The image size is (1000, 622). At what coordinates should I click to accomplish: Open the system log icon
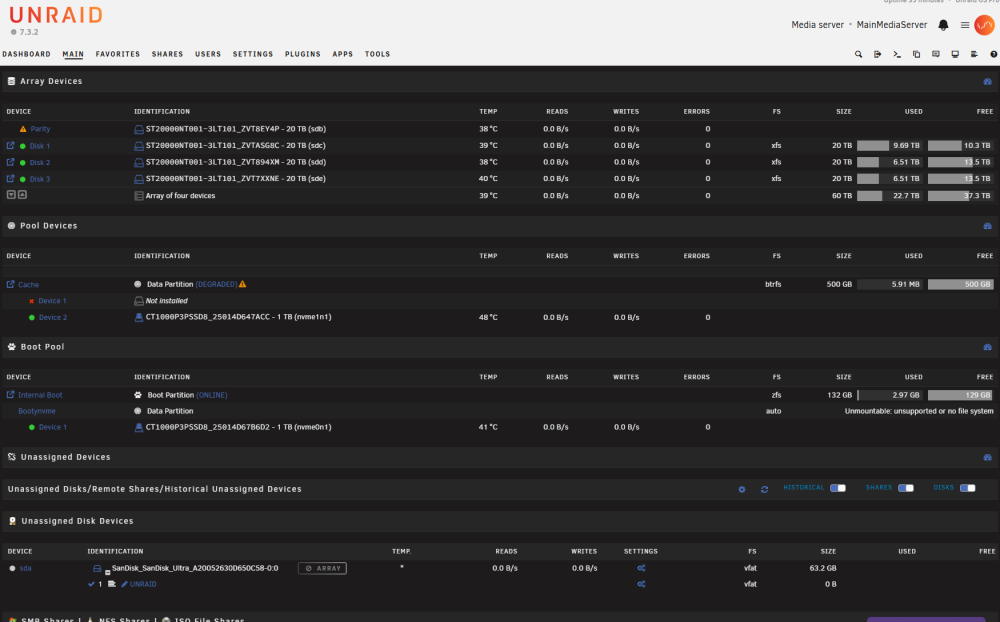[x=974, y=54]
